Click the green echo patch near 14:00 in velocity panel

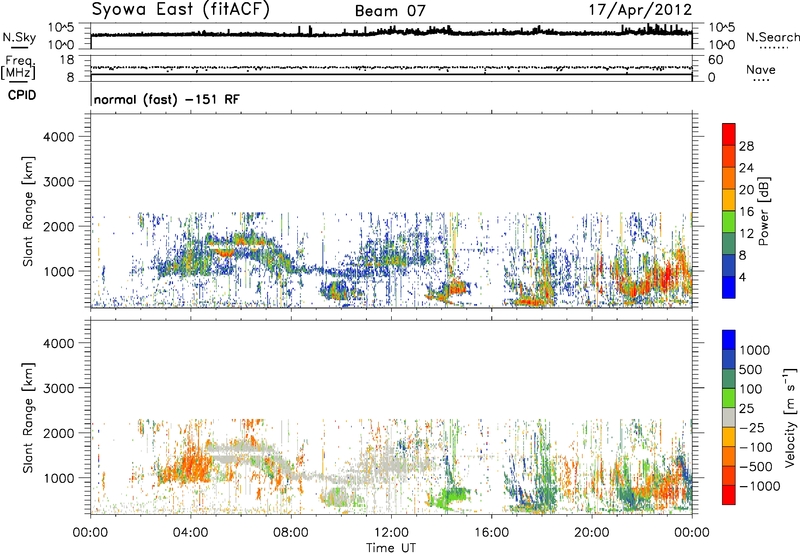click(x=449, y=496)
